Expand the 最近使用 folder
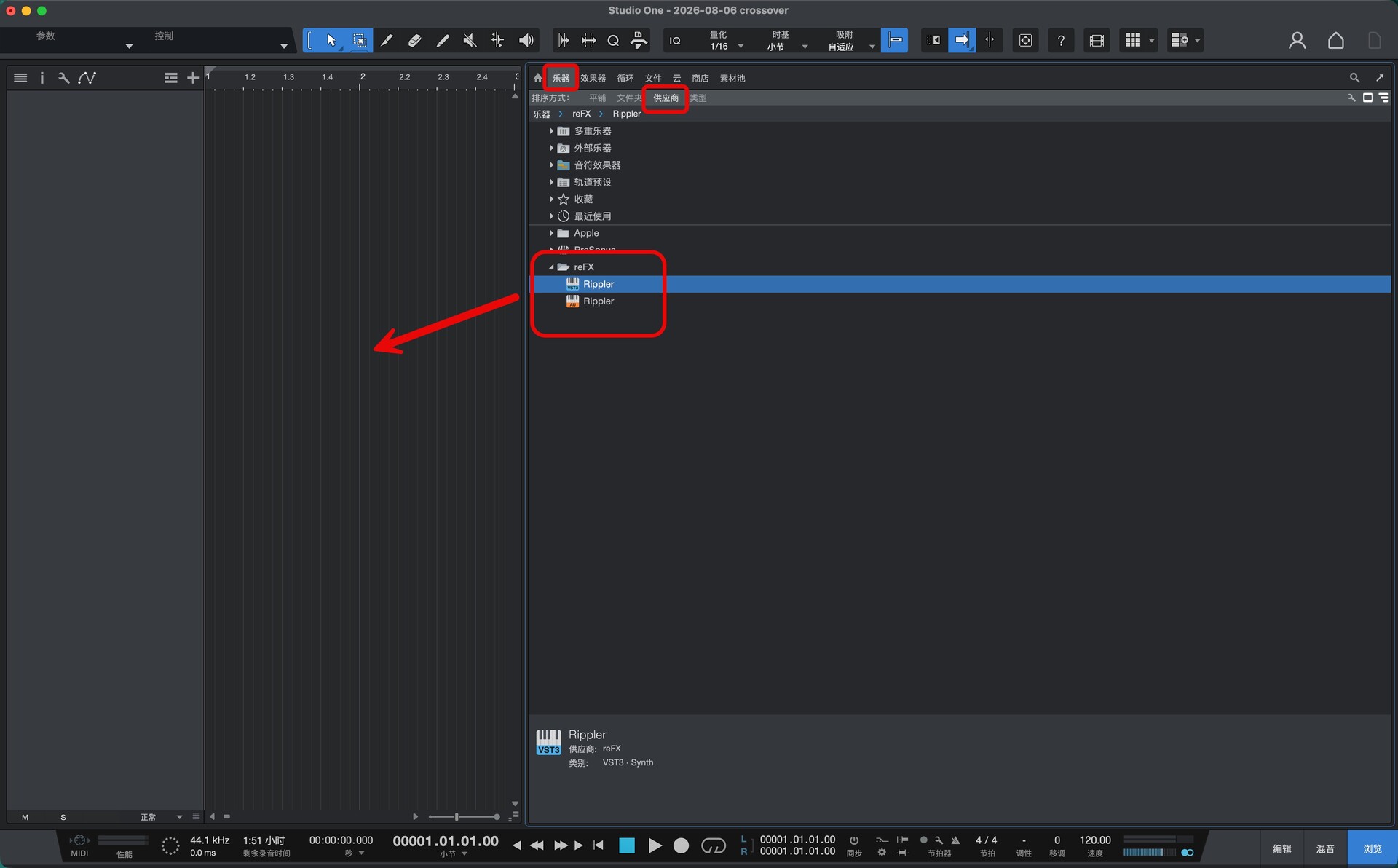The height and width of the screenshot is (868, 1398). [x=551, y=216]
